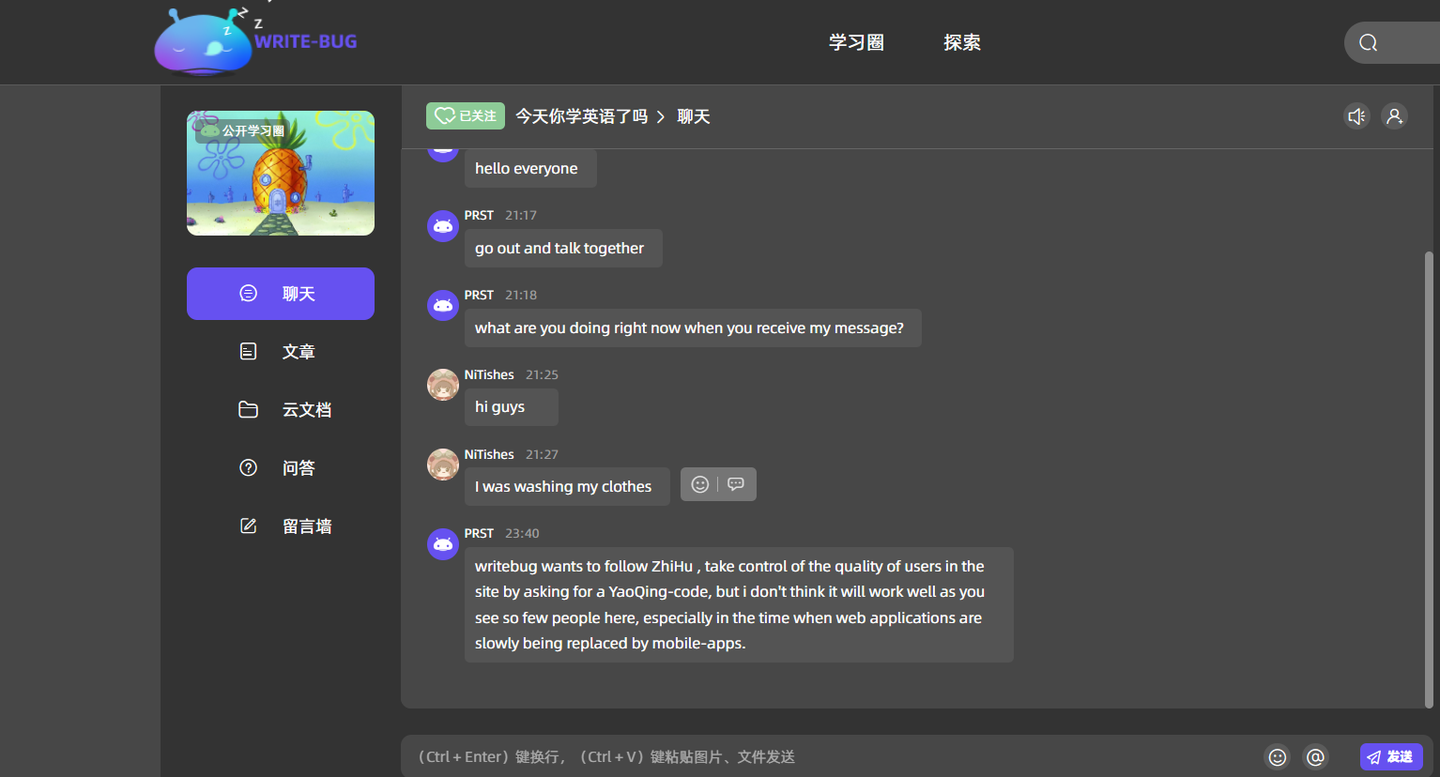Toggle 已关注 to unfollow this study circle
The height and width of the screenshot is (777, 1440).
point(465,116)
